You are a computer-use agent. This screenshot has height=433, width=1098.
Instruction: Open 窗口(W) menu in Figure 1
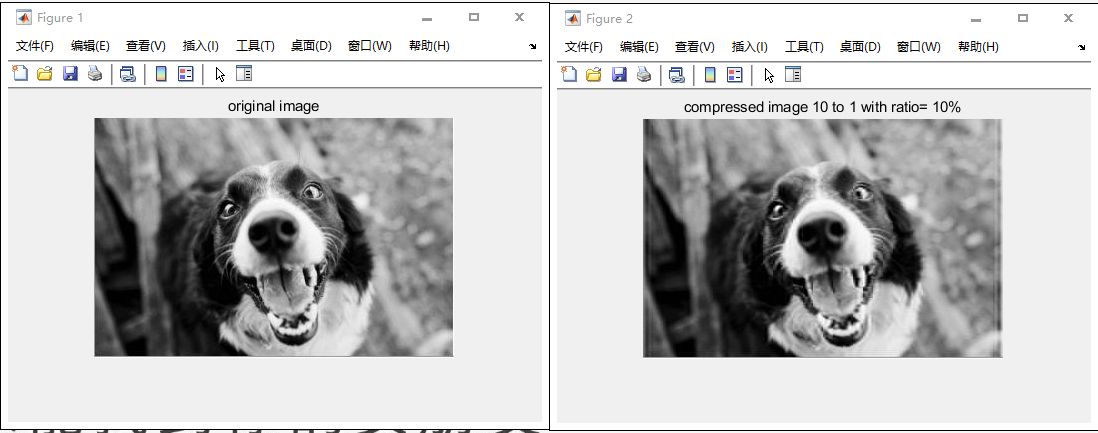(x=370, y=46)
